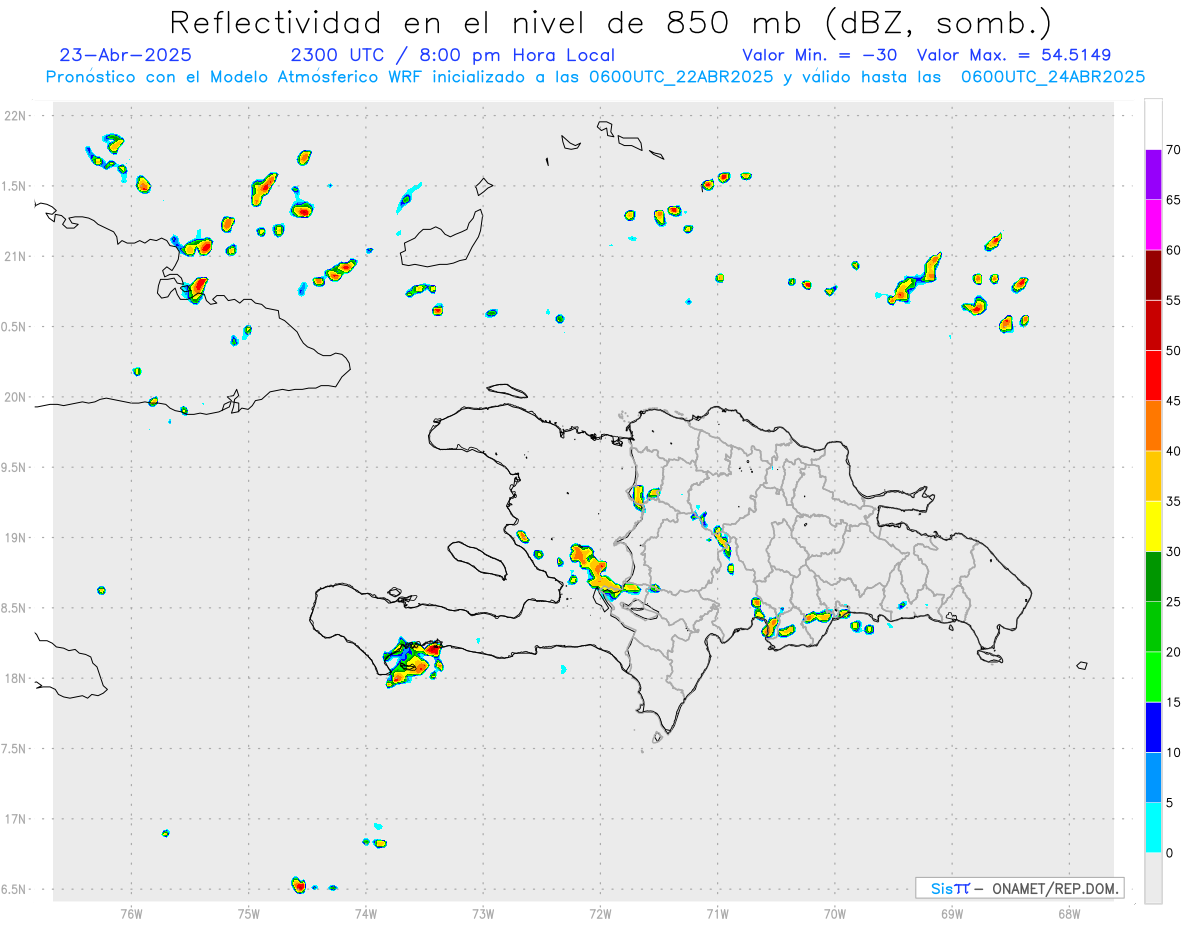1200x927 pixels.
Task: Click the '19N' latitude label
Action: pyautogui.click(x=17, y=538)
